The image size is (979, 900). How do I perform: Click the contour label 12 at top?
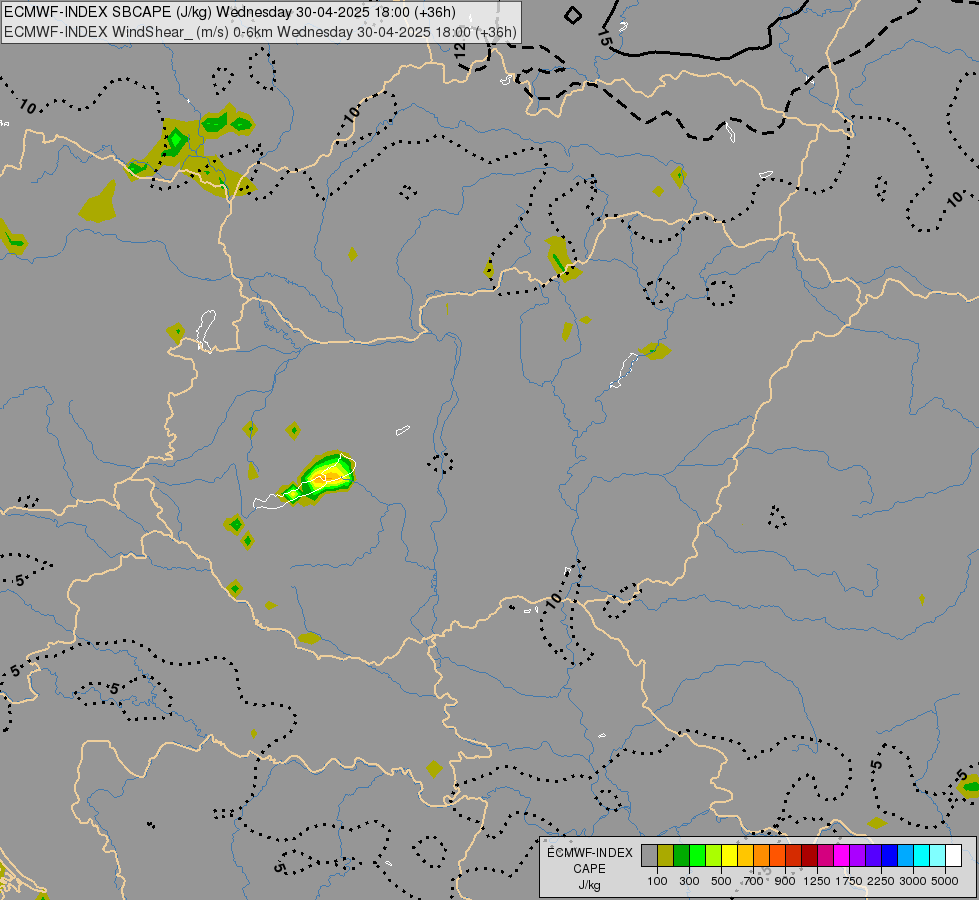click(x=460, y=50)
